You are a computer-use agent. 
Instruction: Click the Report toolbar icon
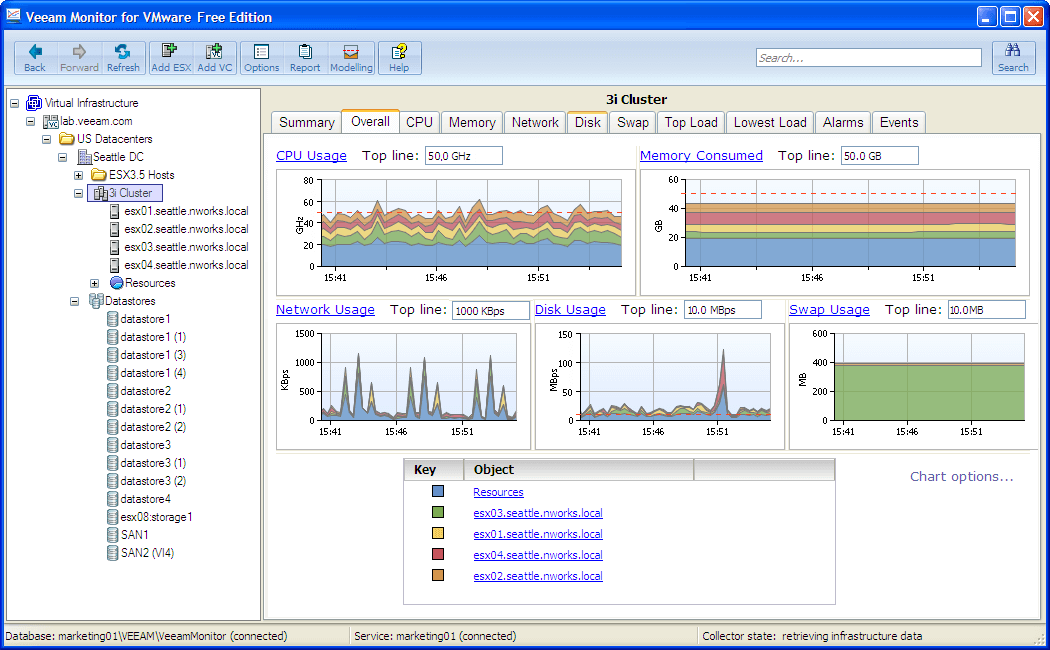(x=304, y=57)
